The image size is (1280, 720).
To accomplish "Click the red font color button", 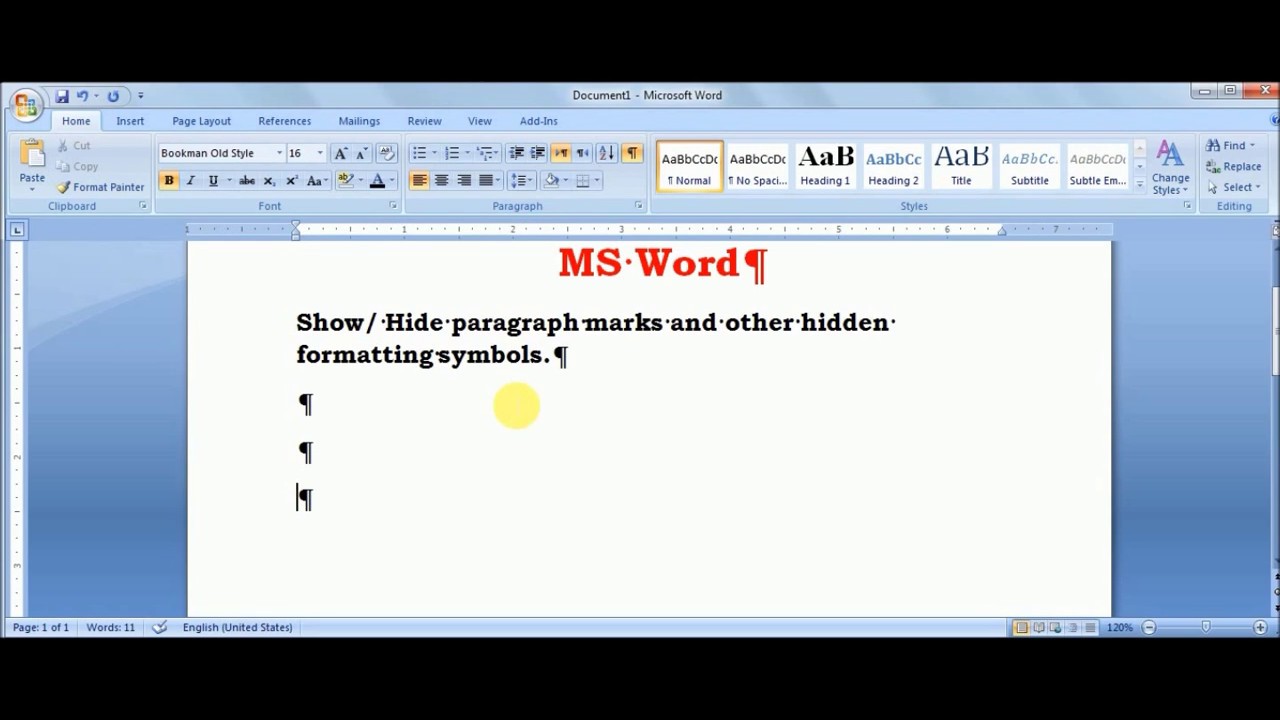I will [377, 181].
